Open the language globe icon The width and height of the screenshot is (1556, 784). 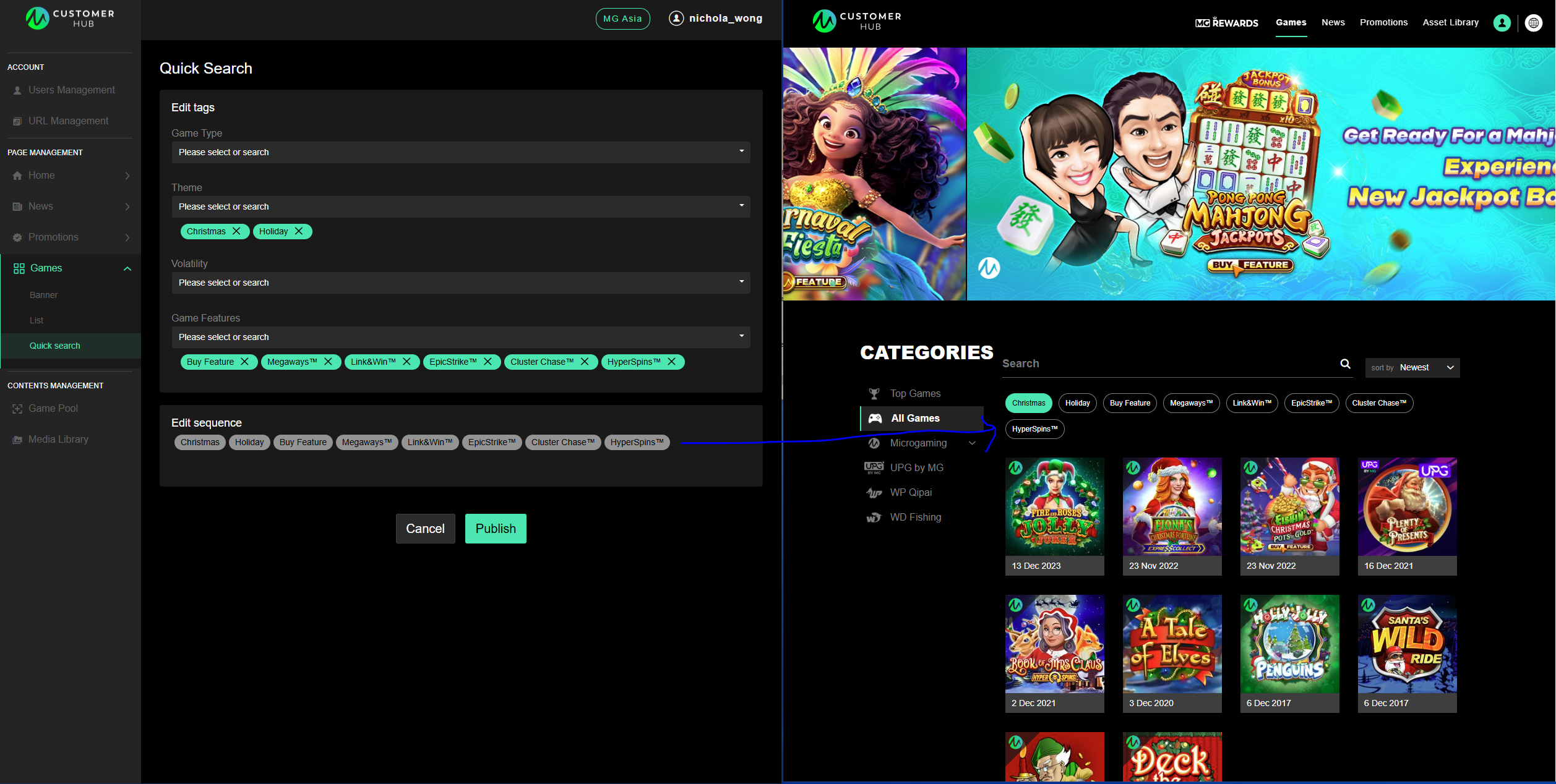1533,23
